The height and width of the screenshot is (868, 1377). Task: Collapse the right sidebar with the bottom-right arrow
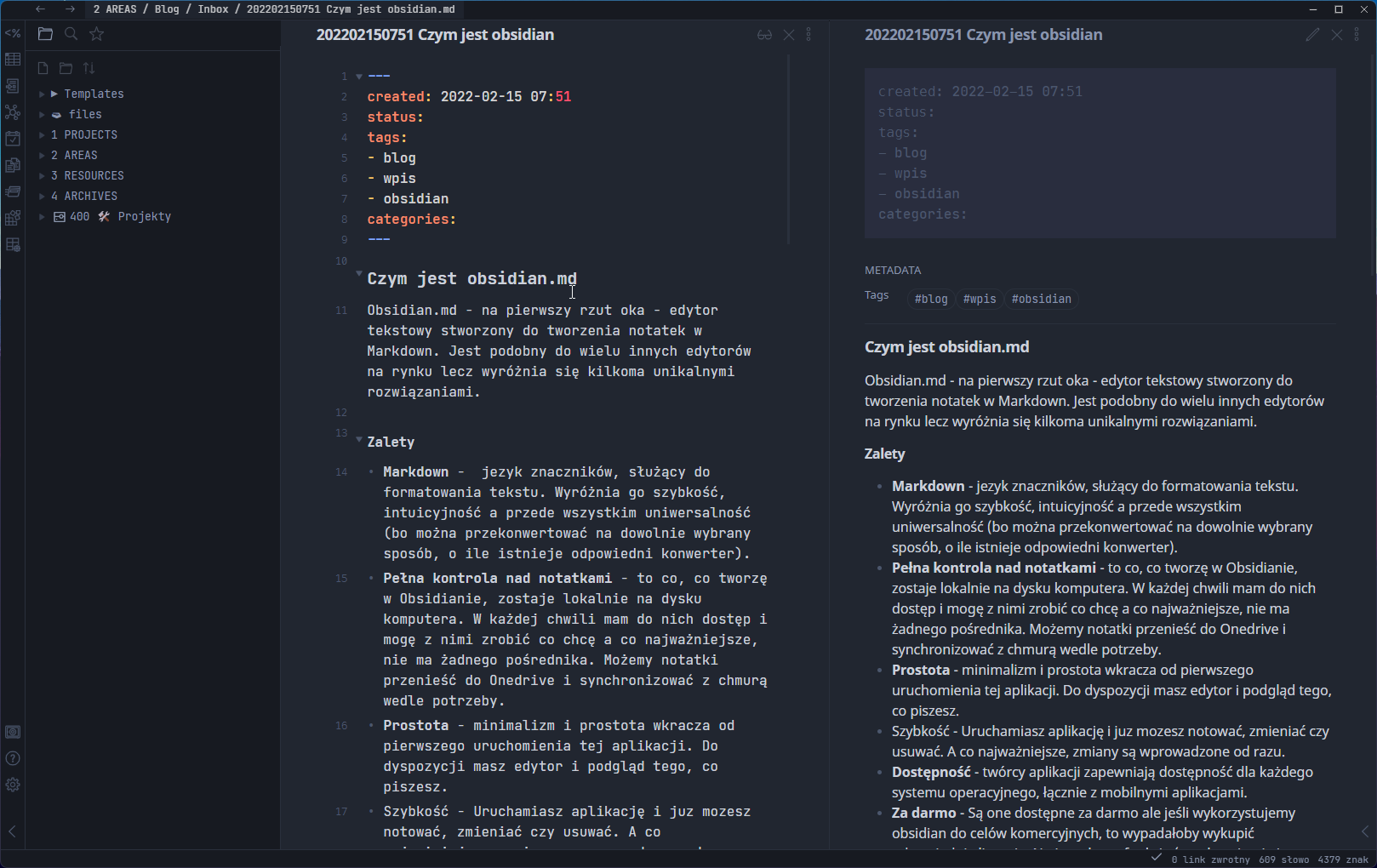[1365, 831]
